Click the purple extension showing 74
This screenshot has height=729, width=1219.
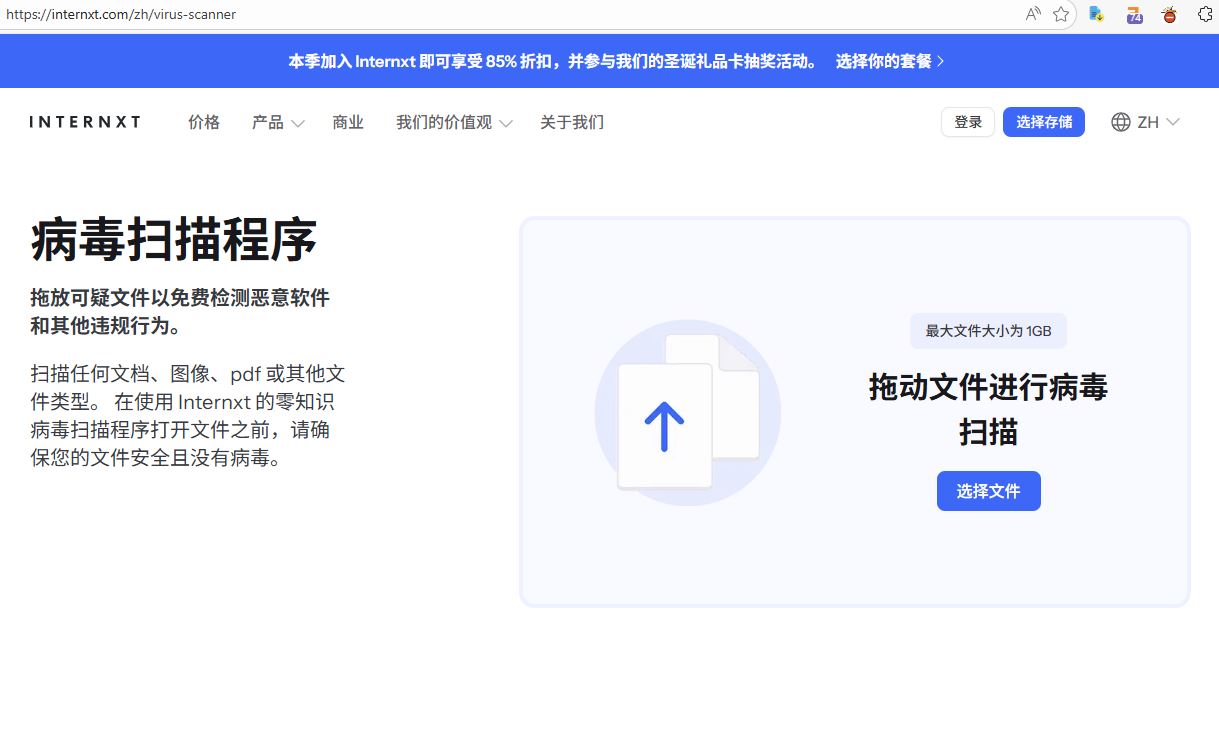(1134, 14)
